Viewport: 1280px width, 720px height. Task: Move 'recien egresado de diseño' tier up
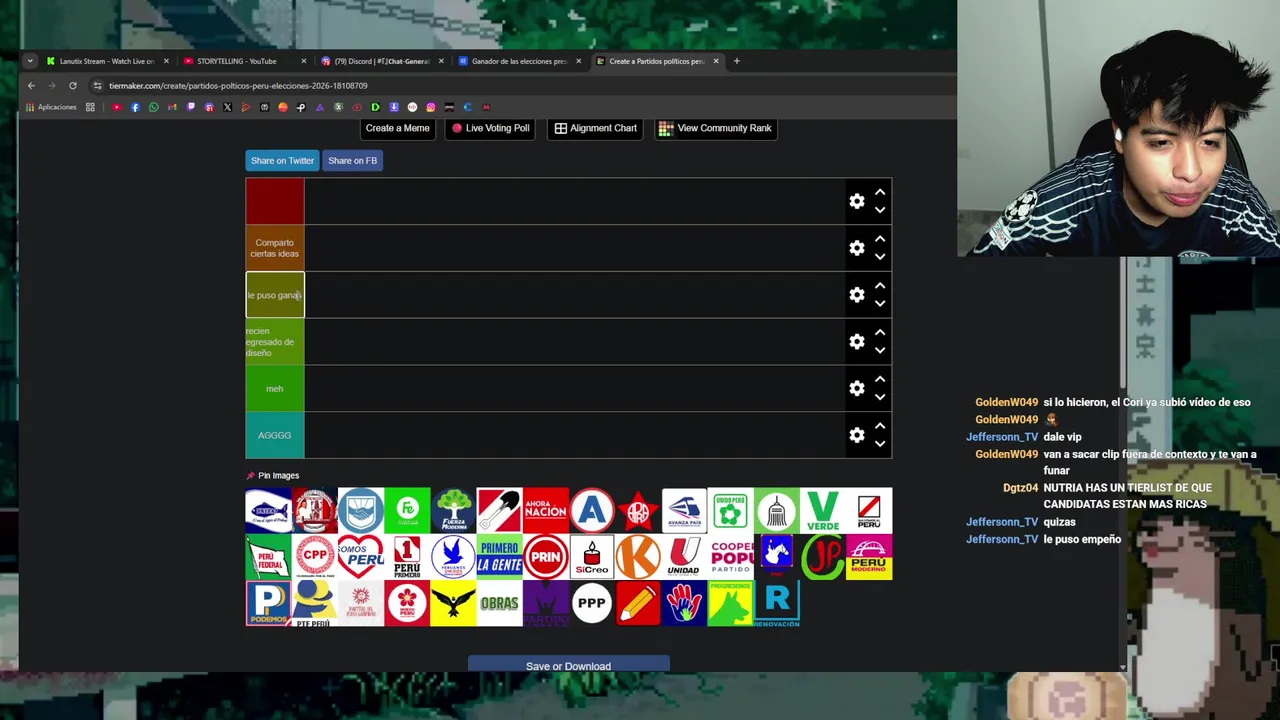[x=880, y=333]
